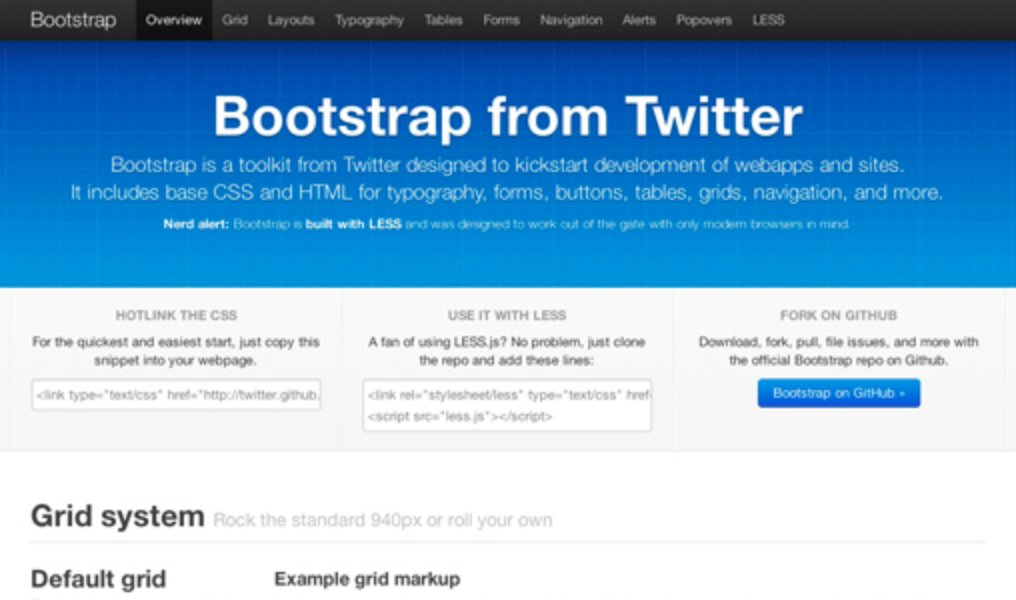Select the Overview nav item
Screen dimensions: 1016x600
(174, 20)
